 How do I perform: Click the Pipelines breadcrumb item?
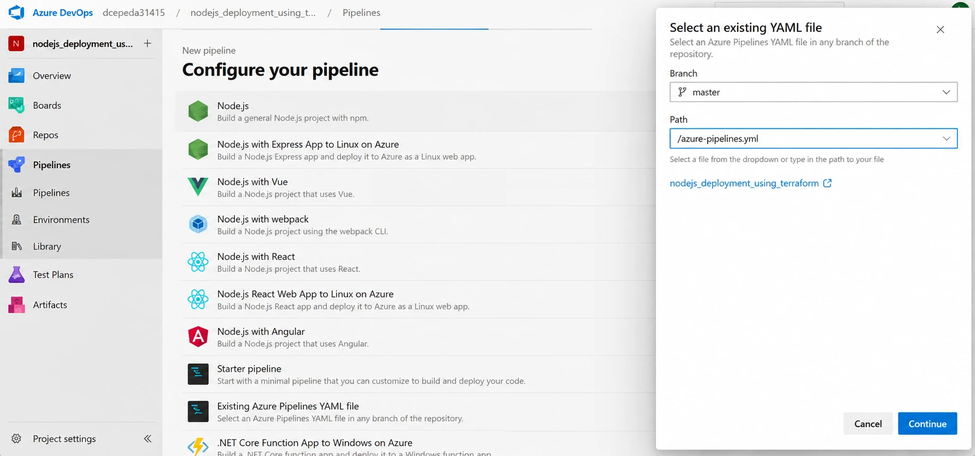[361, 12]
